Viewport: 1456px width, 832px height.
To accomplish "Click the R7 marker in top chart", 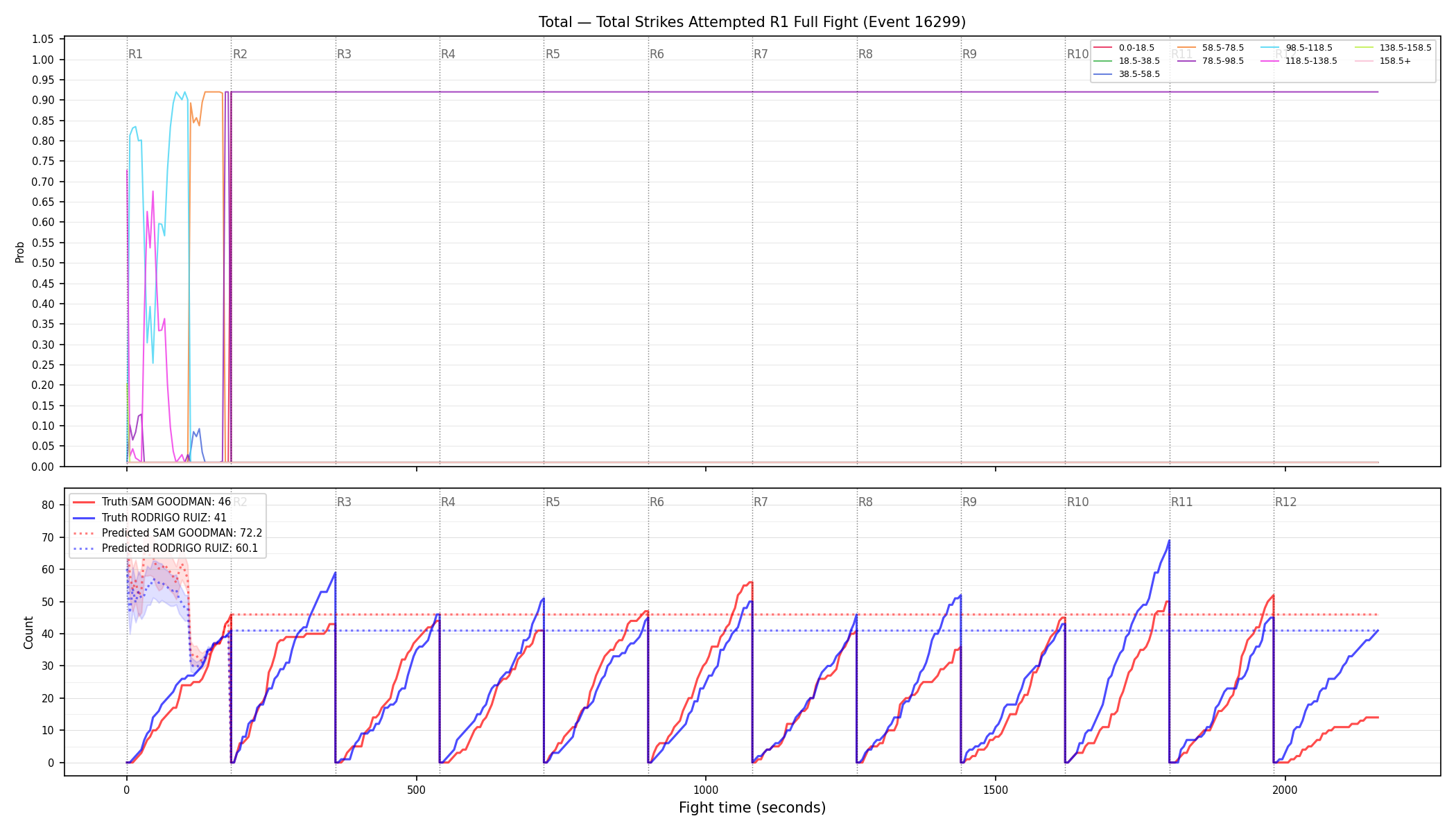I will coord(761,54).
